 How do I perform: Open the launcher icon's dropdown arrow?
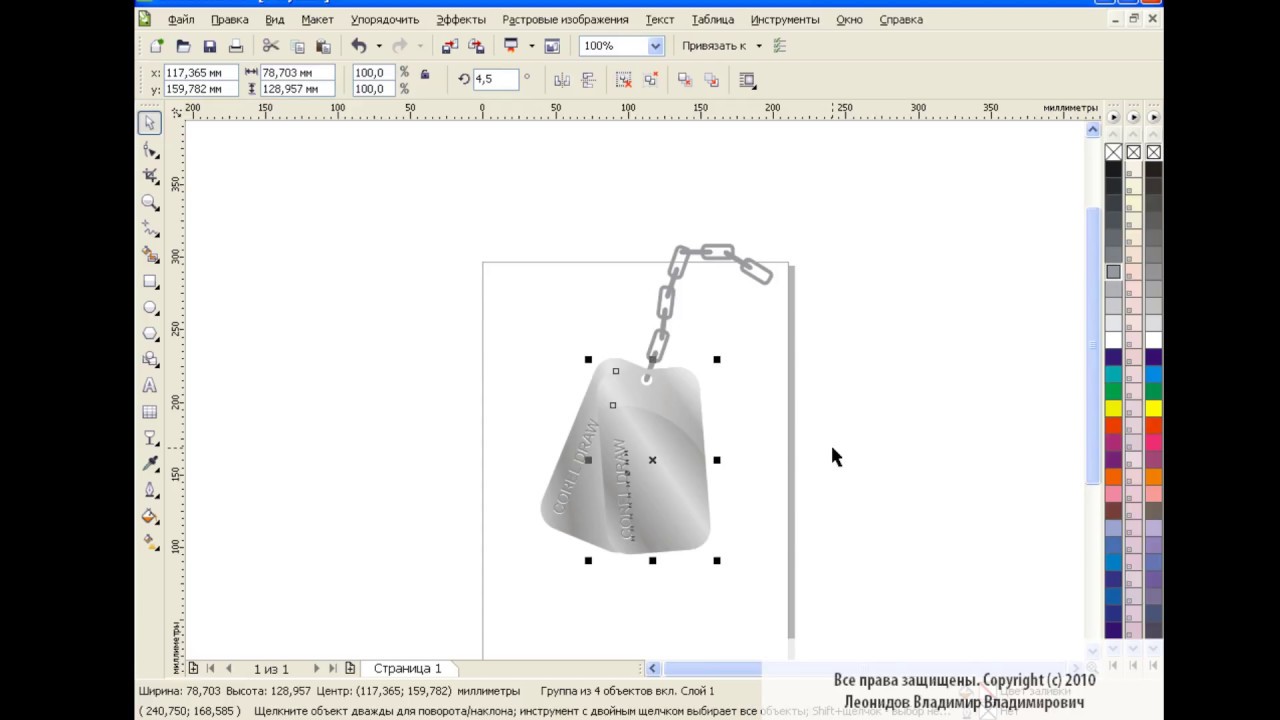tap(531, 46)
